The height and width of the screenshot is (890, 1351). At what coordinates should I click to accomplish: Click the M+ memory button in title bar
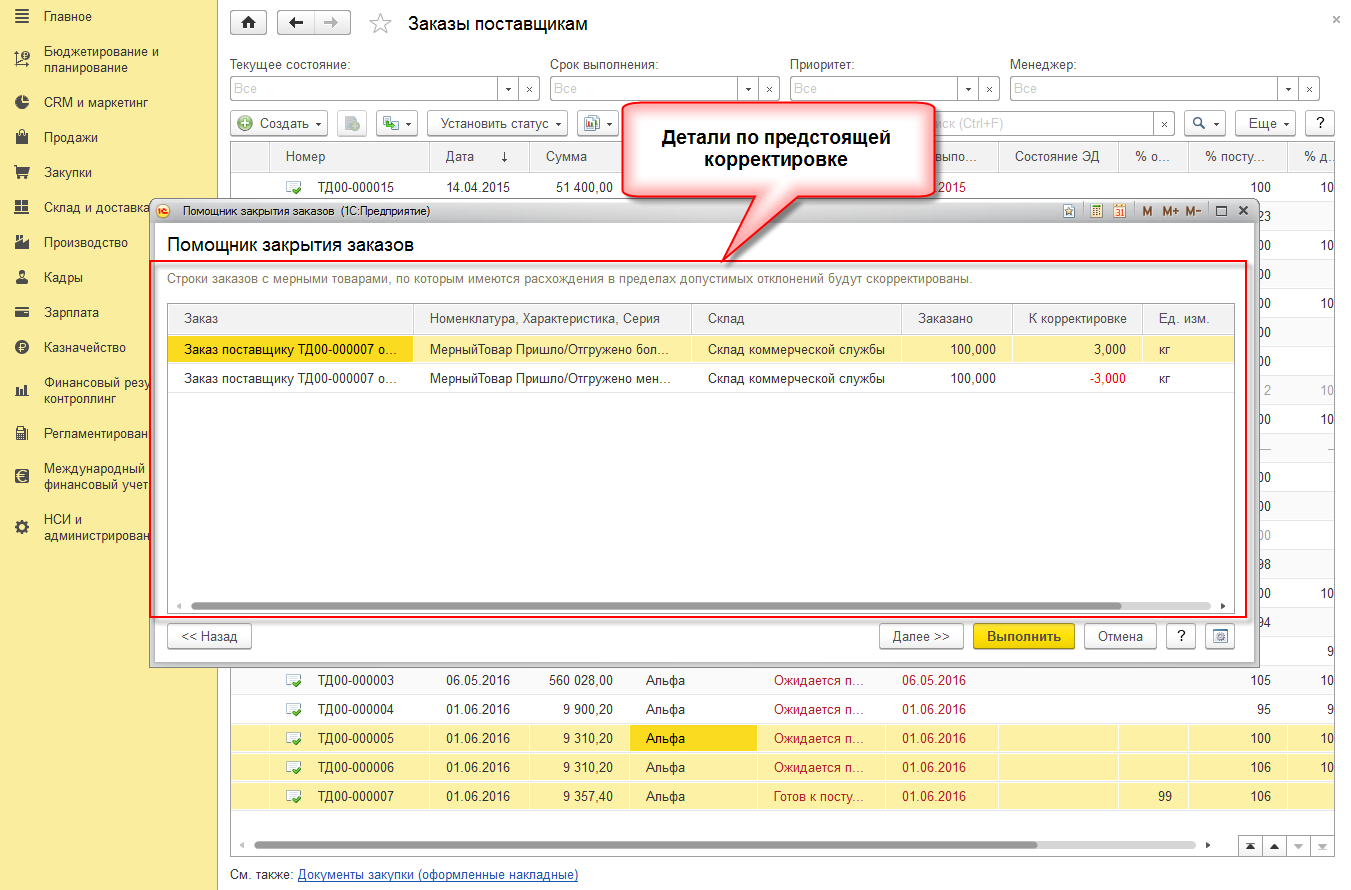tap(1170, 211)
